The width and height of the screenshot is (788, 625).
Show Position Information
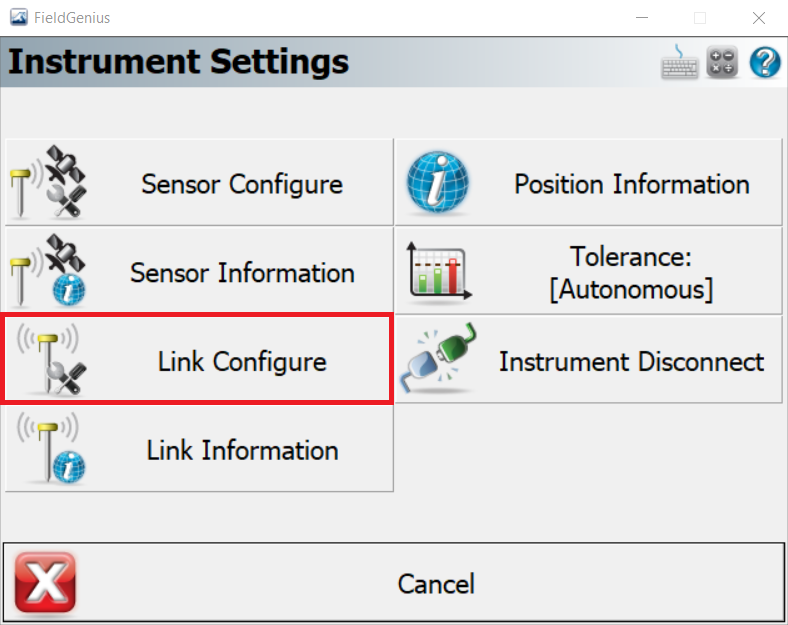[588, 182]
